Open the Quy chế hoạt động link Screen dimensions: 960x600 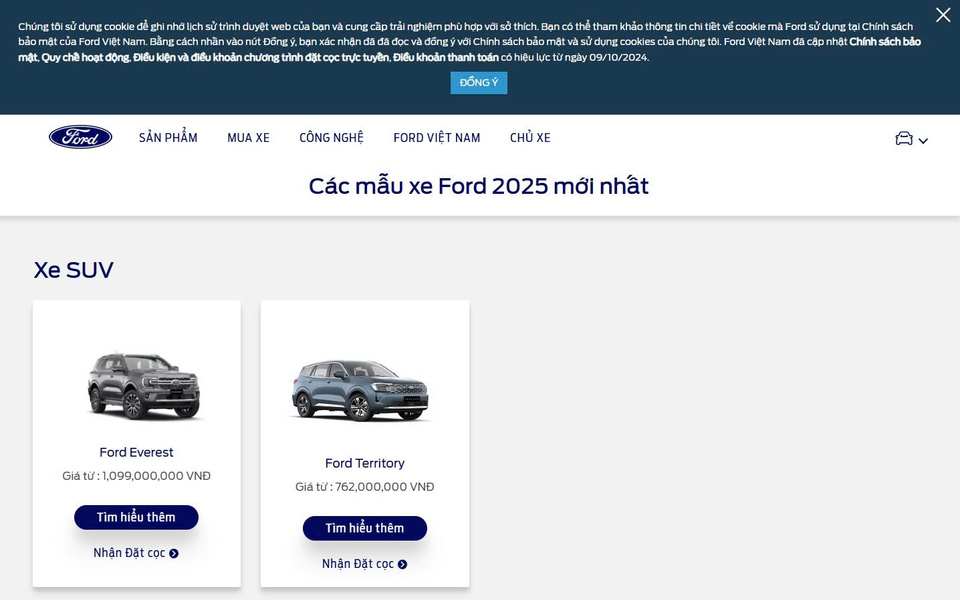click(85, 57)
